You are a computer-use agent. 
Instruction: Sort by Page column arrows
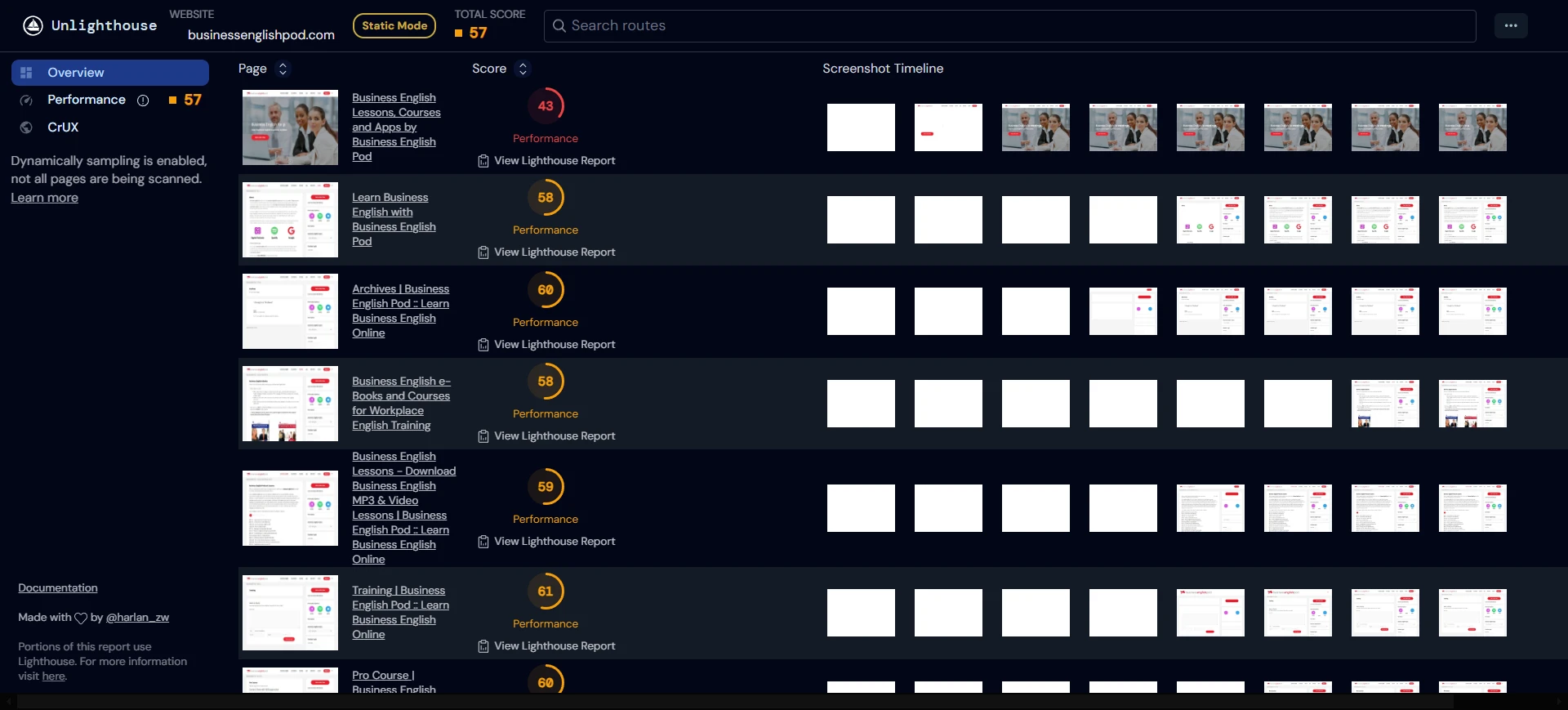283,69
